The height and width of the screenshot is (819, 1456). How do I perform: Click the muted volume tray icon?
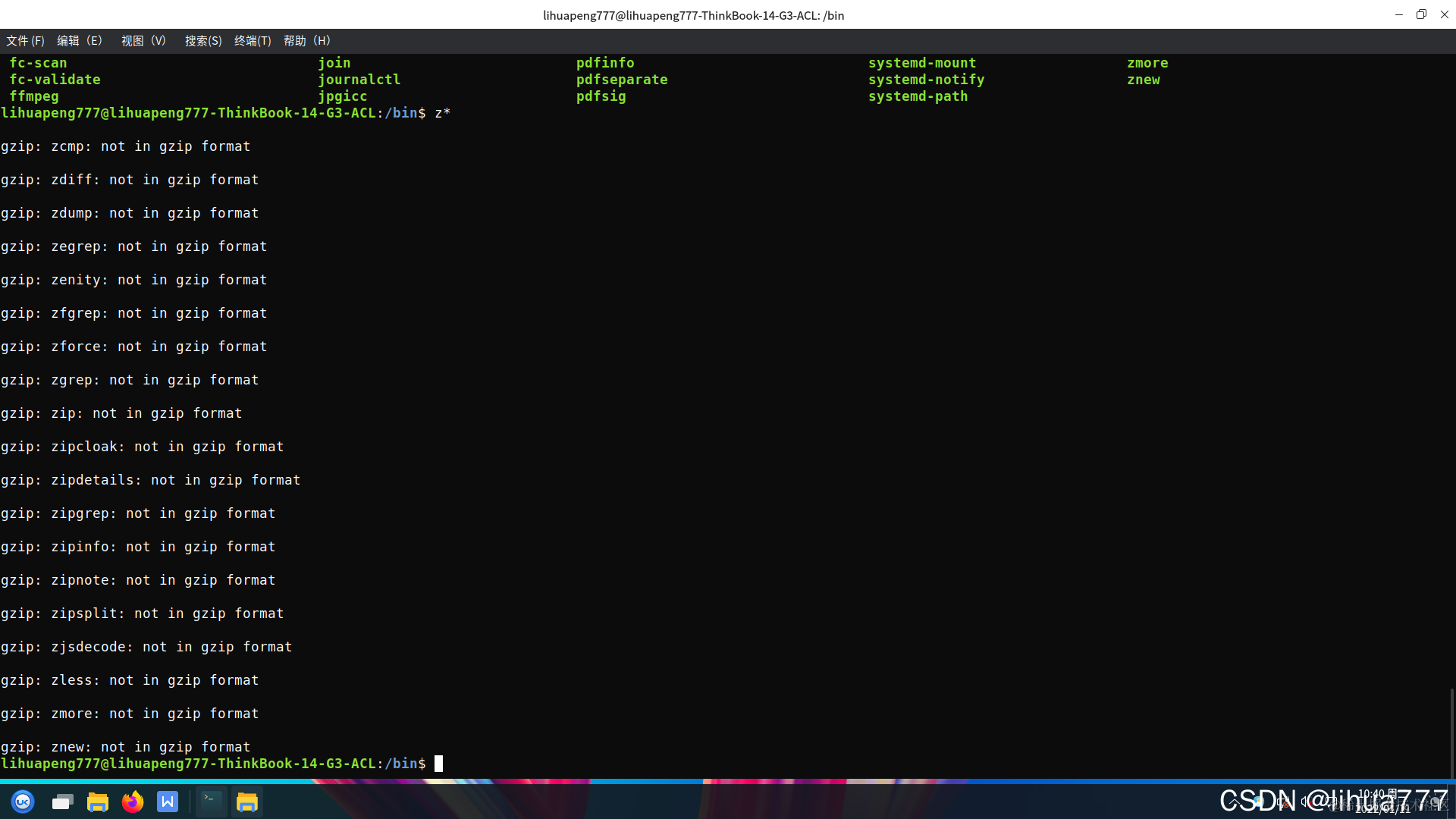click(1306, 801)
